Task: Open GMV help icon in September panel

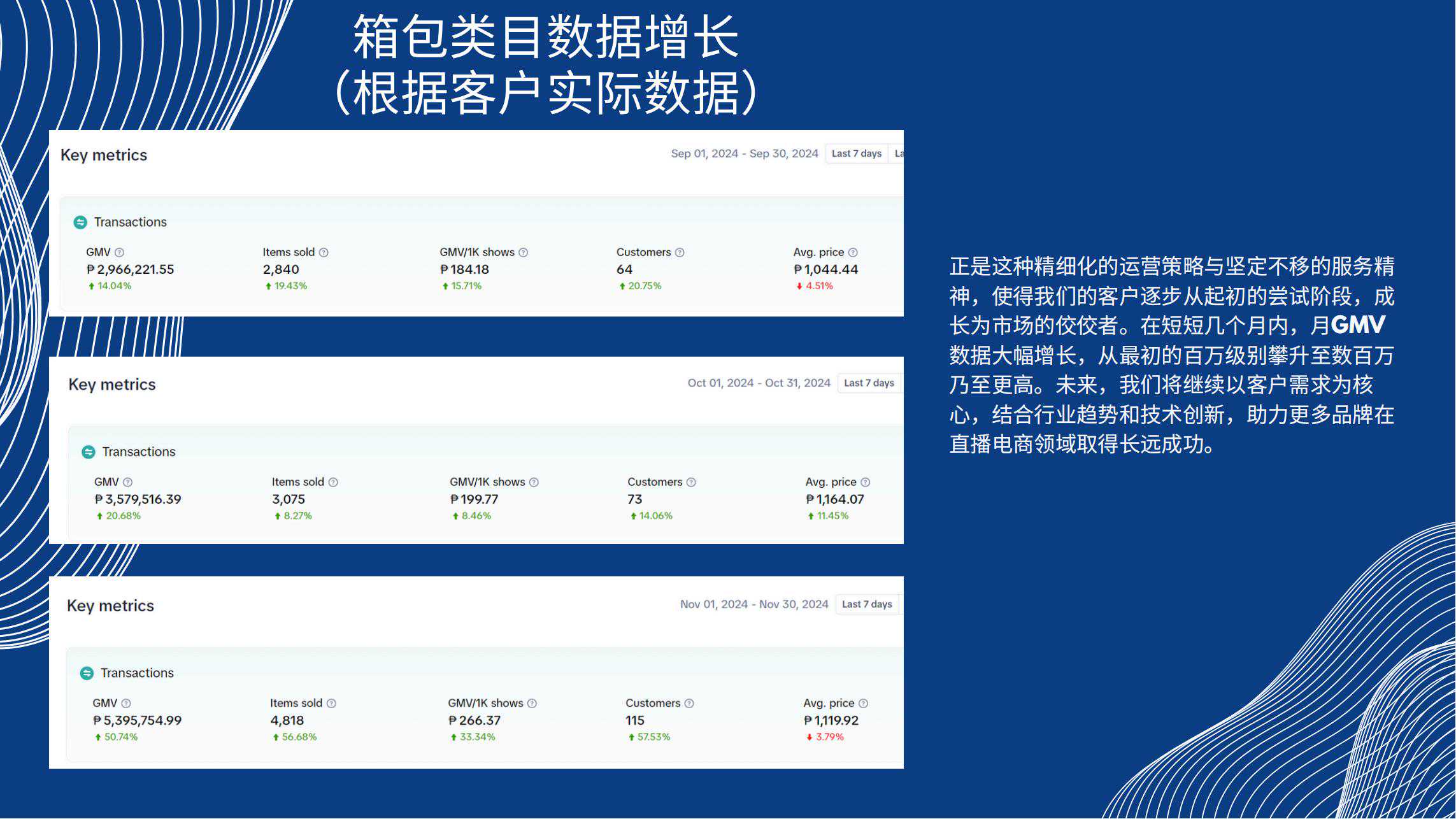Action: coord(119,253)
